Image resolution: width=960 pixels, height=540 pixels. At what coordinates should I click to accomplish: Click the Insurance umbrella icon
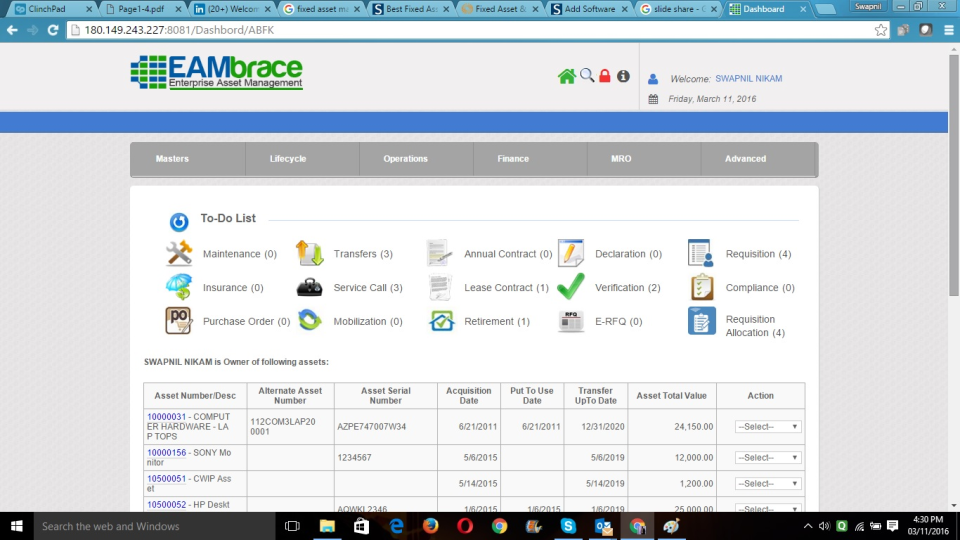point(179,287)
